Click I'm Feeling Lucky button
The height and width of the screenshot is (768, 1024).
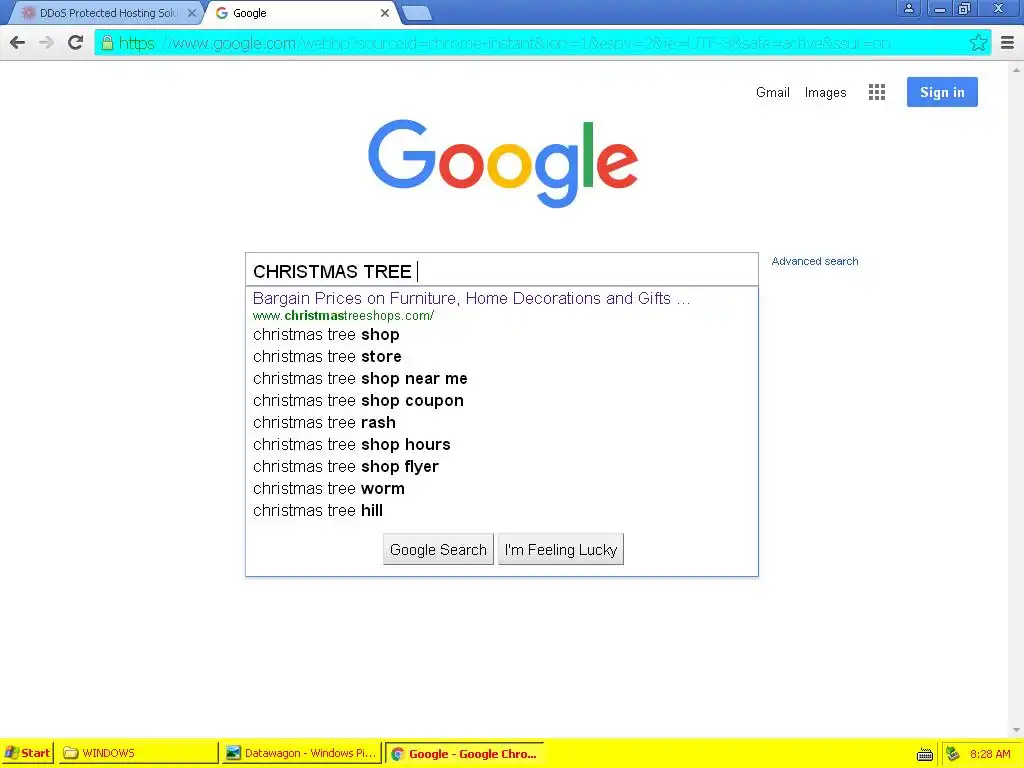(x=560, y=549)
